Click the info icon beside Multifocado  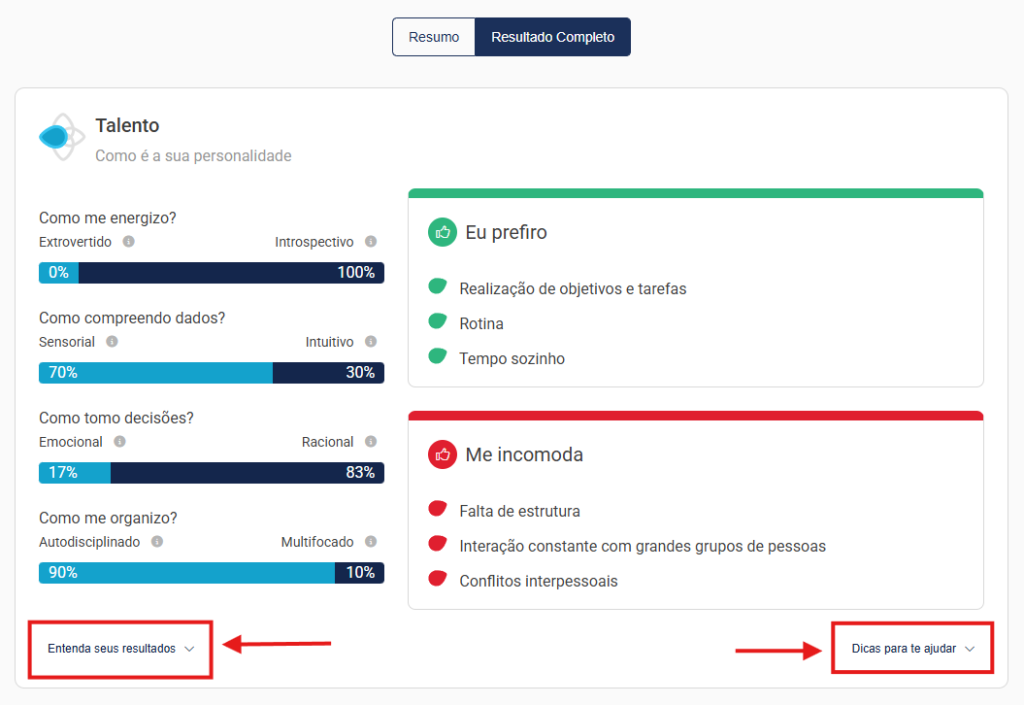click(x=371, y=542)
